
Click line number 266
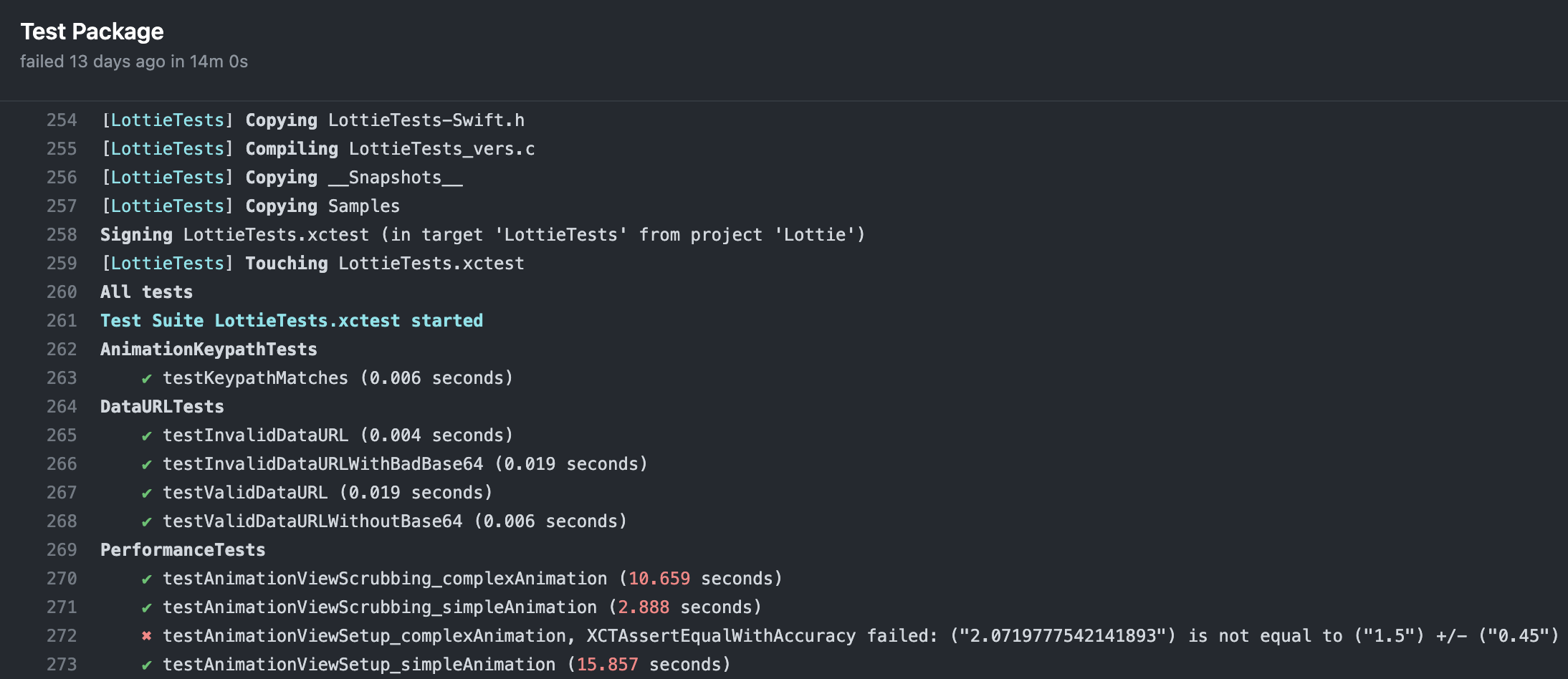click(62, 464)
